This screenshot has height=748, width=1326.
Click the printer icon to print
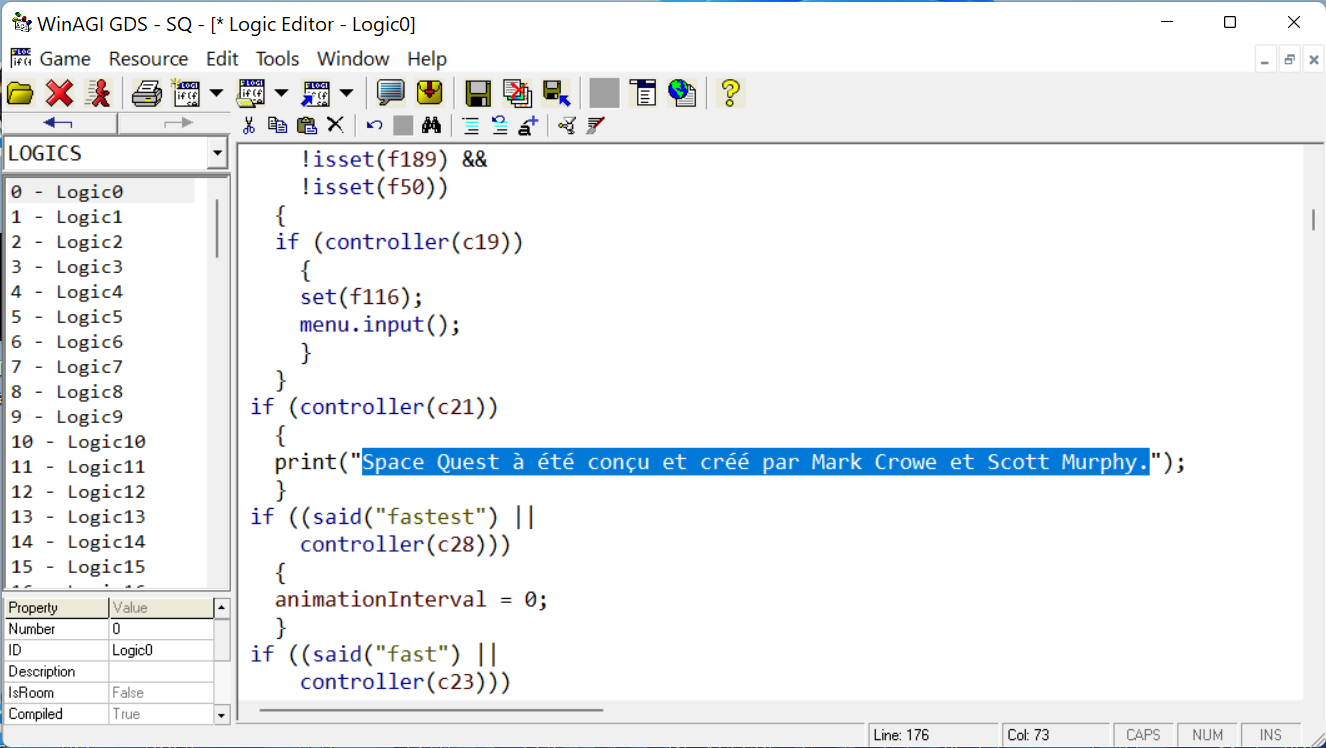click(147, 93)
